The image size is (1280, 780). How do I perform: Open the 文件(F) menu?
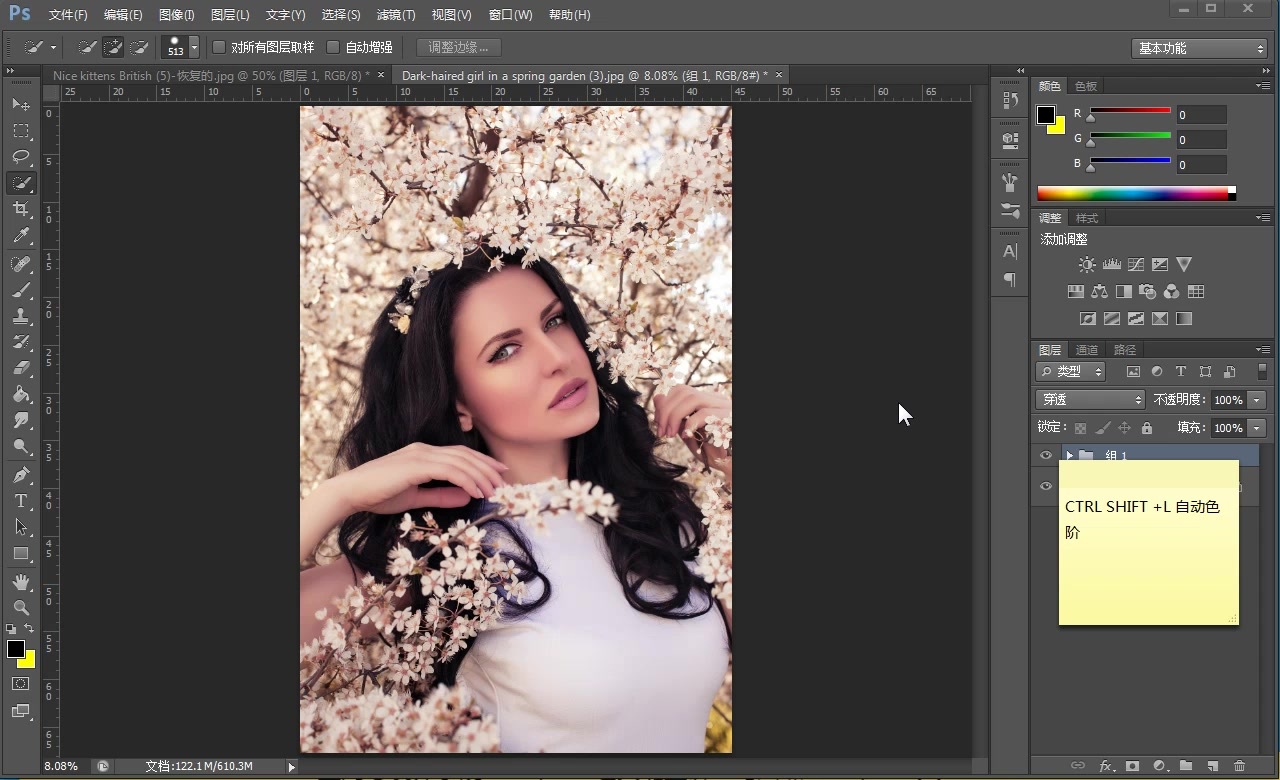pyautogui.click(x=68, y=15)
